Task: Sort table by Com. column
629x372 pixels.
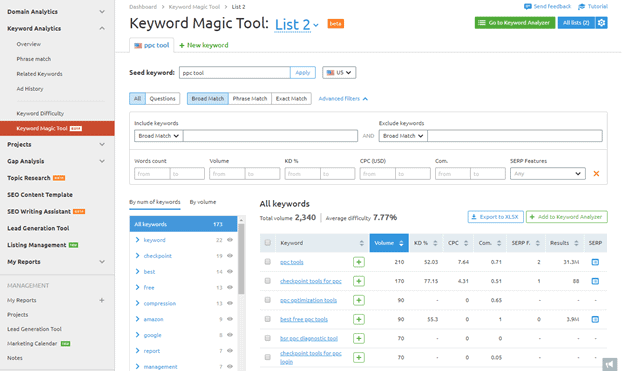Action: click(499, 243)
